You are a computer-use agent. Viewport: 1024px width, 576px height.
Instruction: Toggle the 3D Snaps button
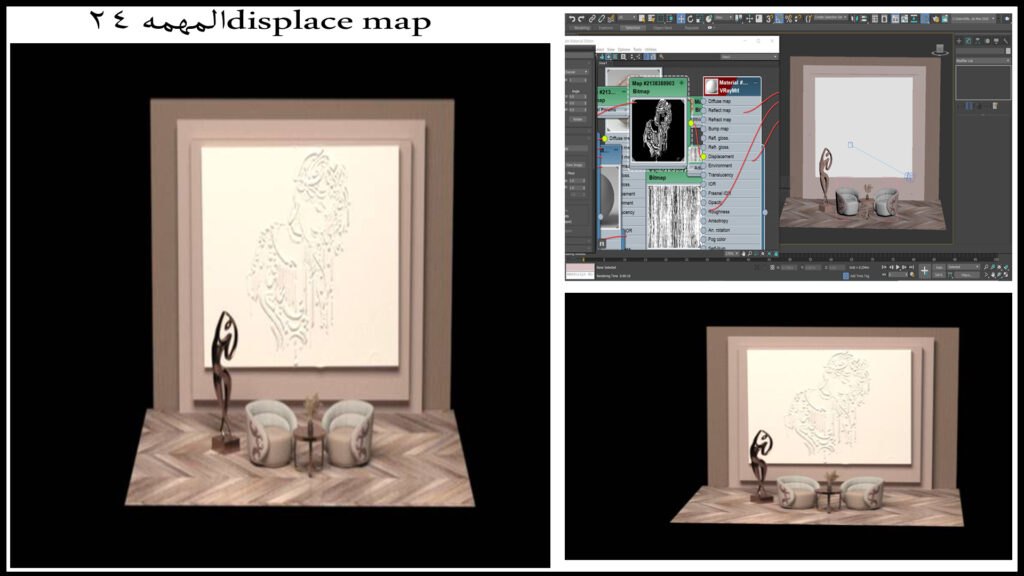point(769,19)
